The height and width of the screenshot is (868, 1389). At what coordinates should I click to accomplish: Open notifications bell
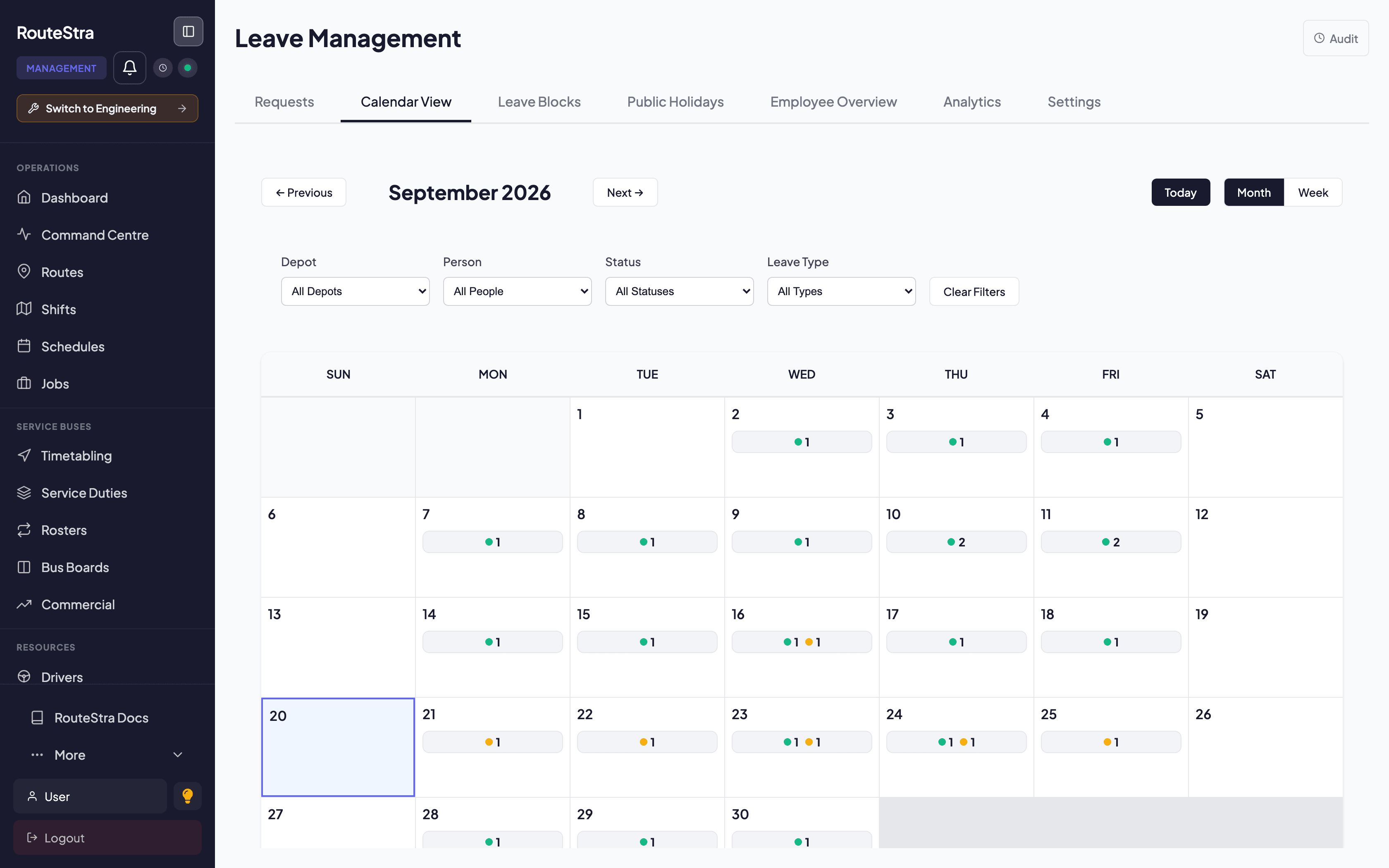click(130, 68)
